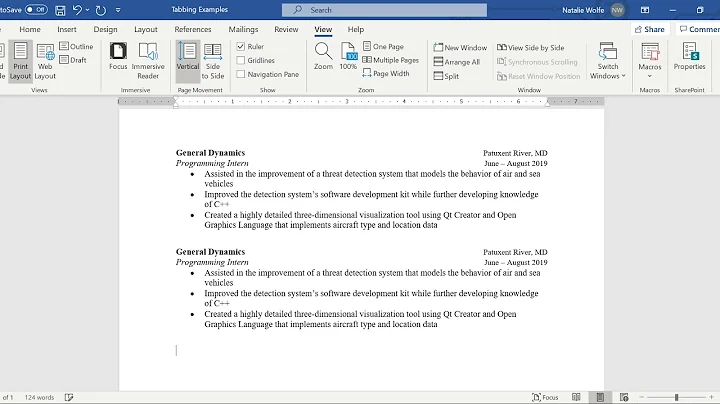This screenshot has height=404, width=720.
Task: Open Ribbon Display Options icon
Action: point(645,10)
